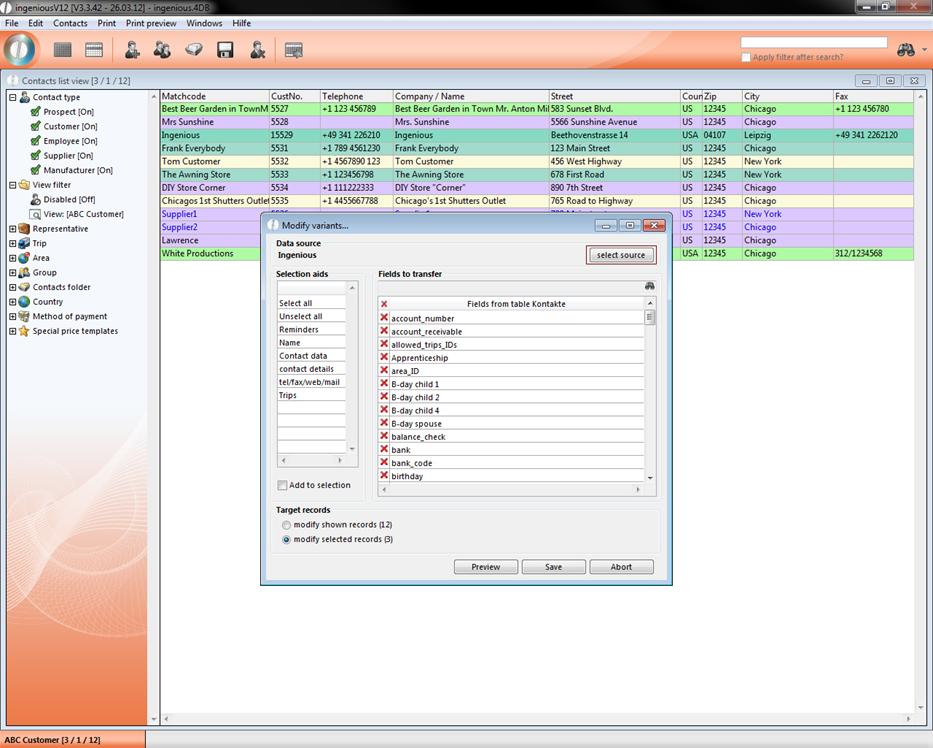This screenshot has width=933, height=748.
Task: Click the add contact toolbar icon
Action: pos(131,49)
